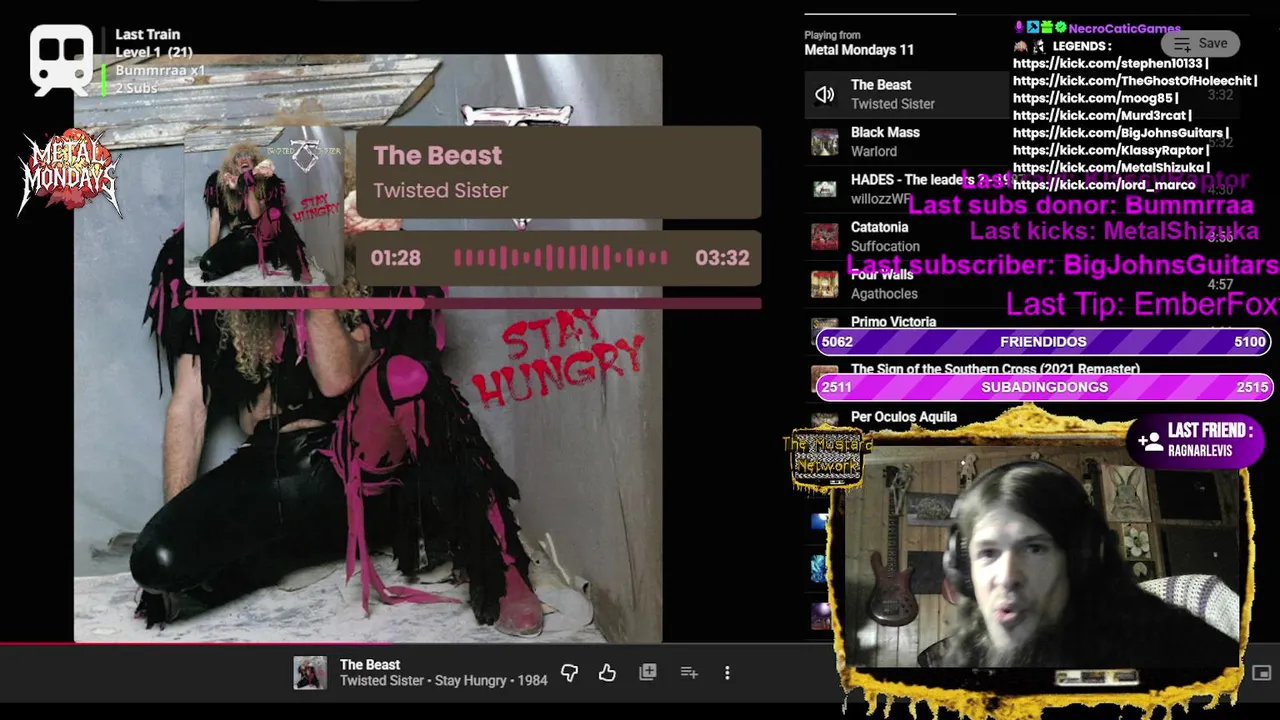Open Metal Mondays 11 playlist link
1280x720 pixels.
tap(859, 50)
